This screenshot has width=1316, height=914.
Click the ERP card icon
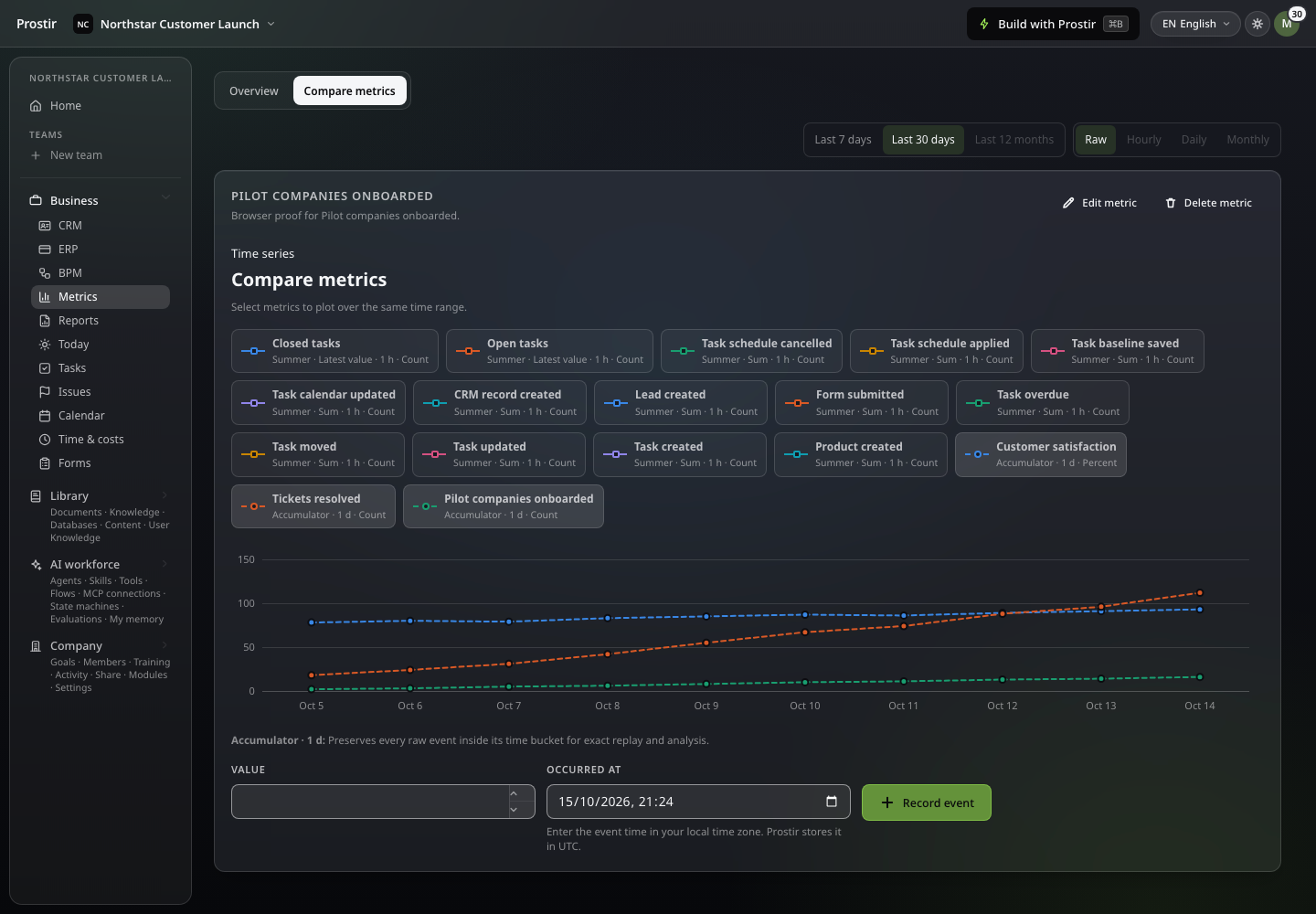coord(45,250)
